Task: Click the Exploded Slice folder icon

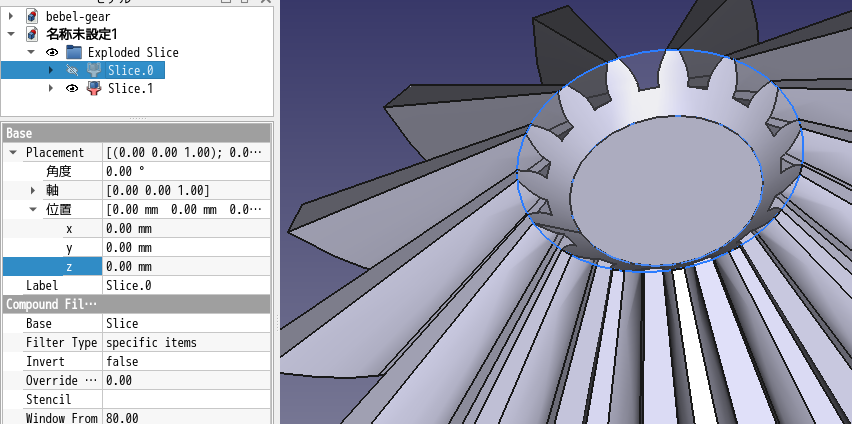Action: point(74,52)
